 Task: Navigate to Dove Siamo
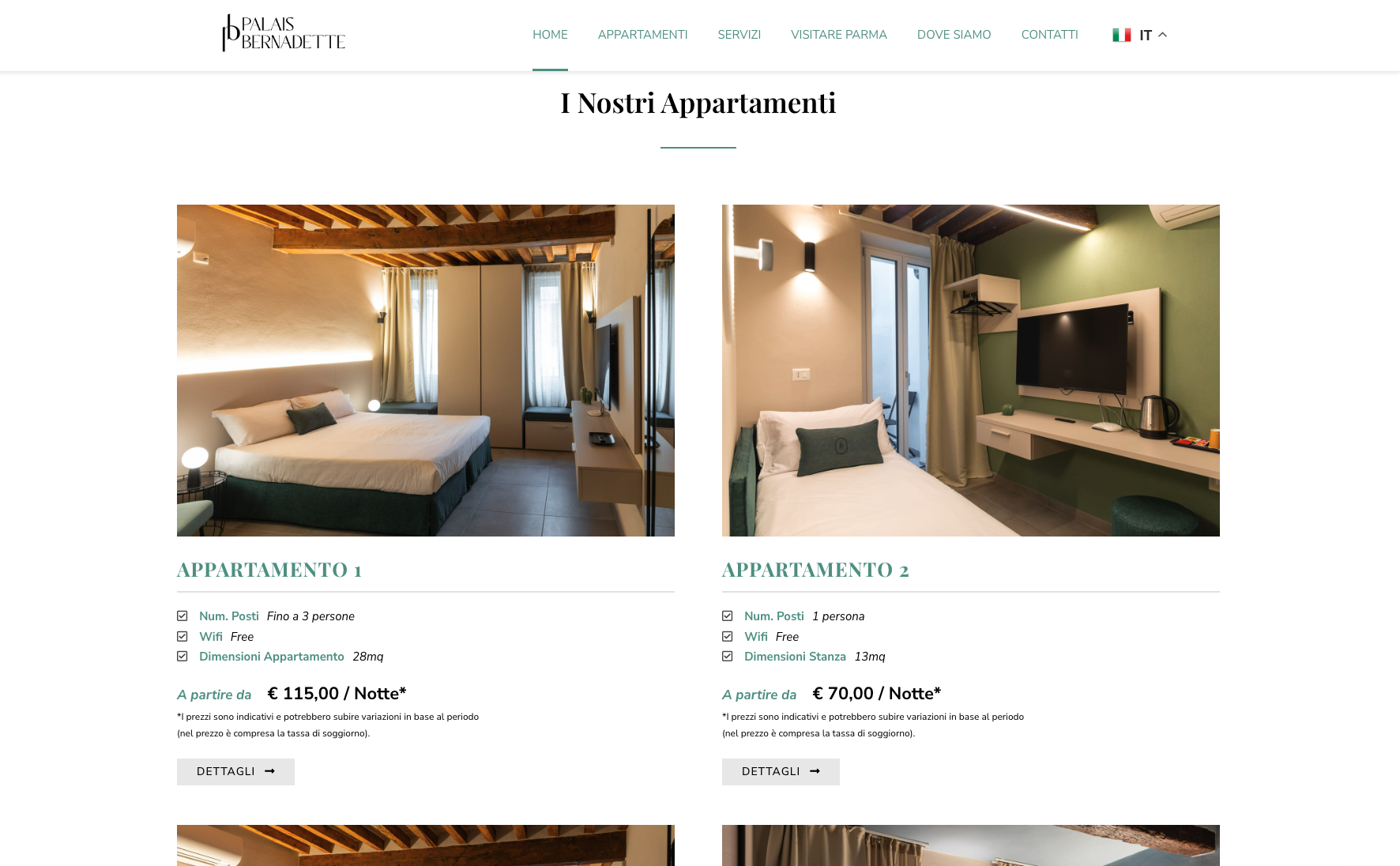954,35
